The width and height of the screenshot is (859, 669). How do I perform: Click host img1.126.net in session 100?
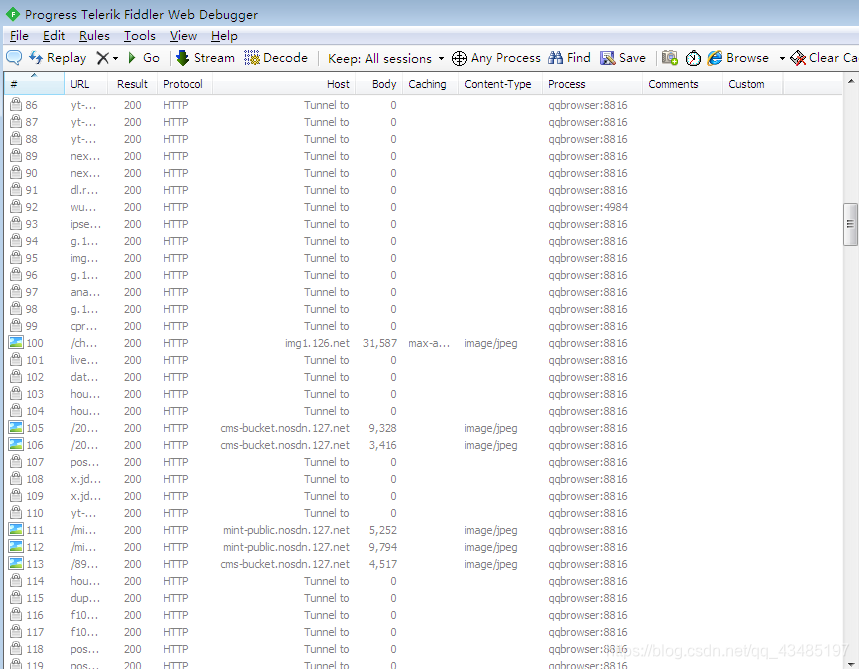click(x=317, y=343)
